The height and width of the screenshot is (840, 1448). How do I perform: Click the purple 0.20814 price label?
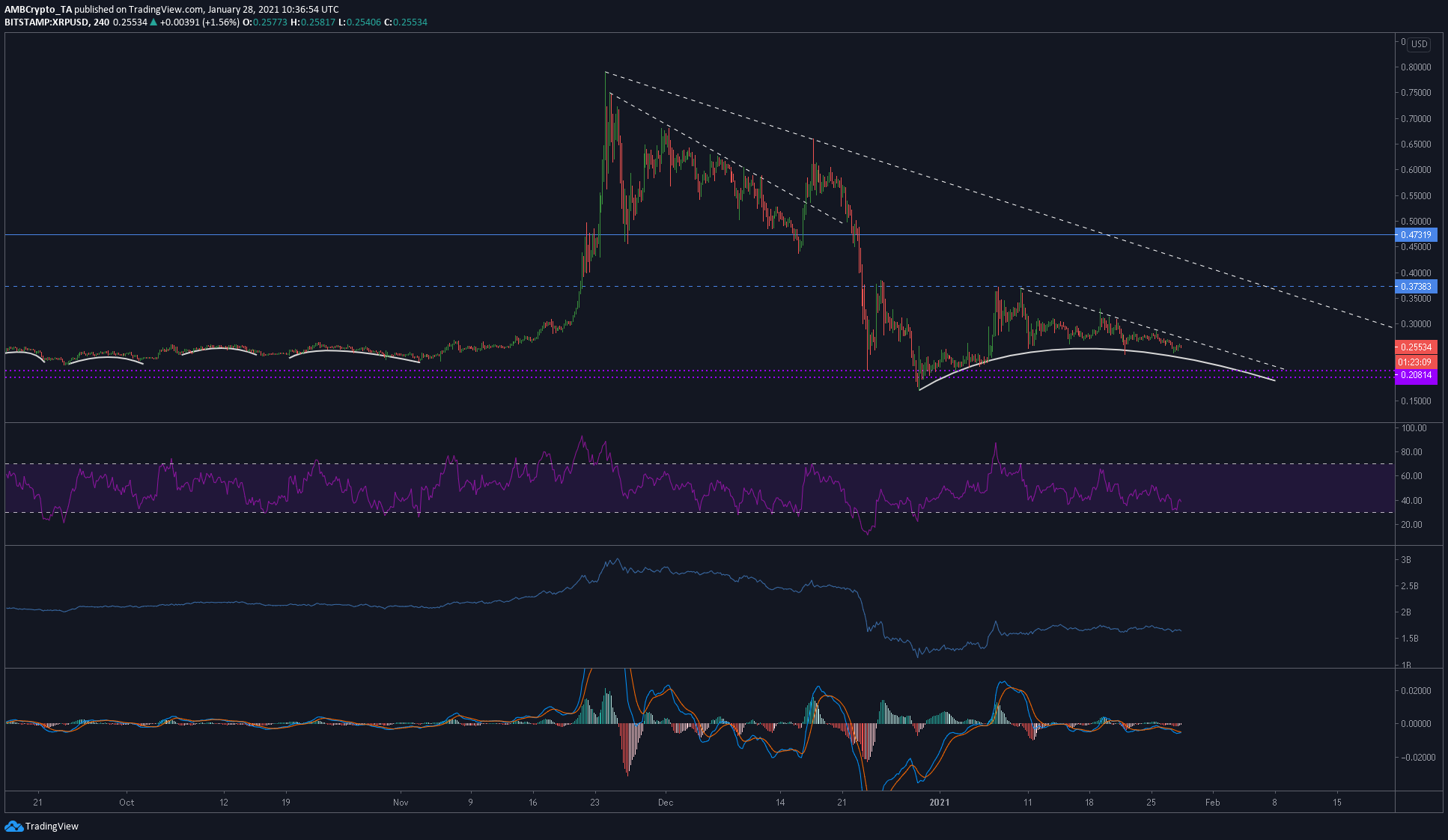tap(1416, 376)
